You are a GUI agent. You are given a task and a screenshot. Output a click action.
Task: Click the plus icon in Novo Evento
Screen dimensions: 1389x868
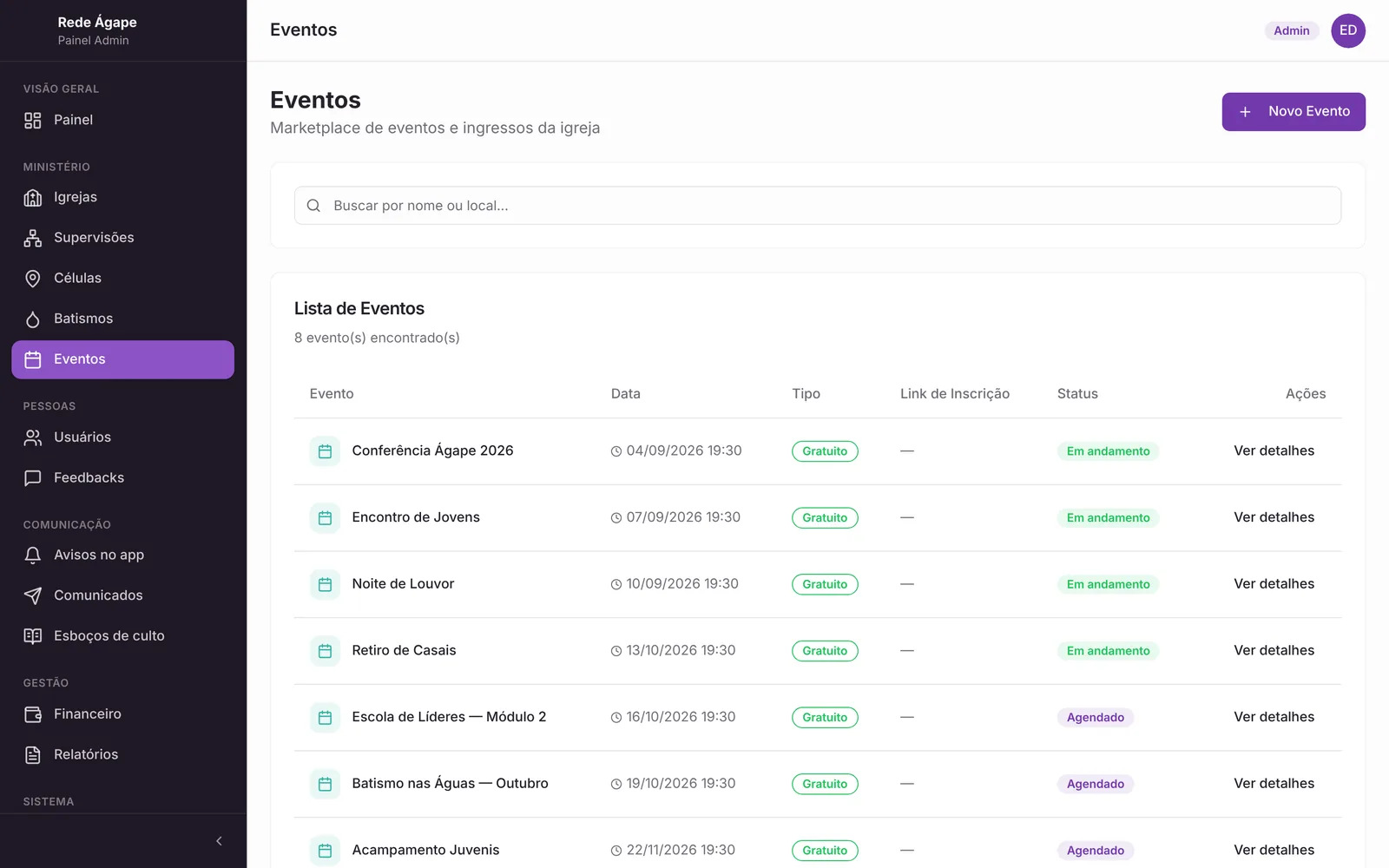tap(1245, 112)
